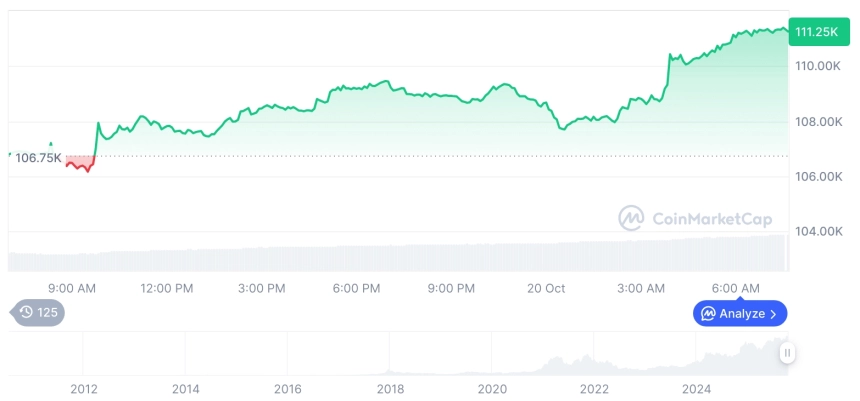Viewport: 860px width, 401px height.
Task: Select 2014 on the history timeline
Action: coord(185,388)
